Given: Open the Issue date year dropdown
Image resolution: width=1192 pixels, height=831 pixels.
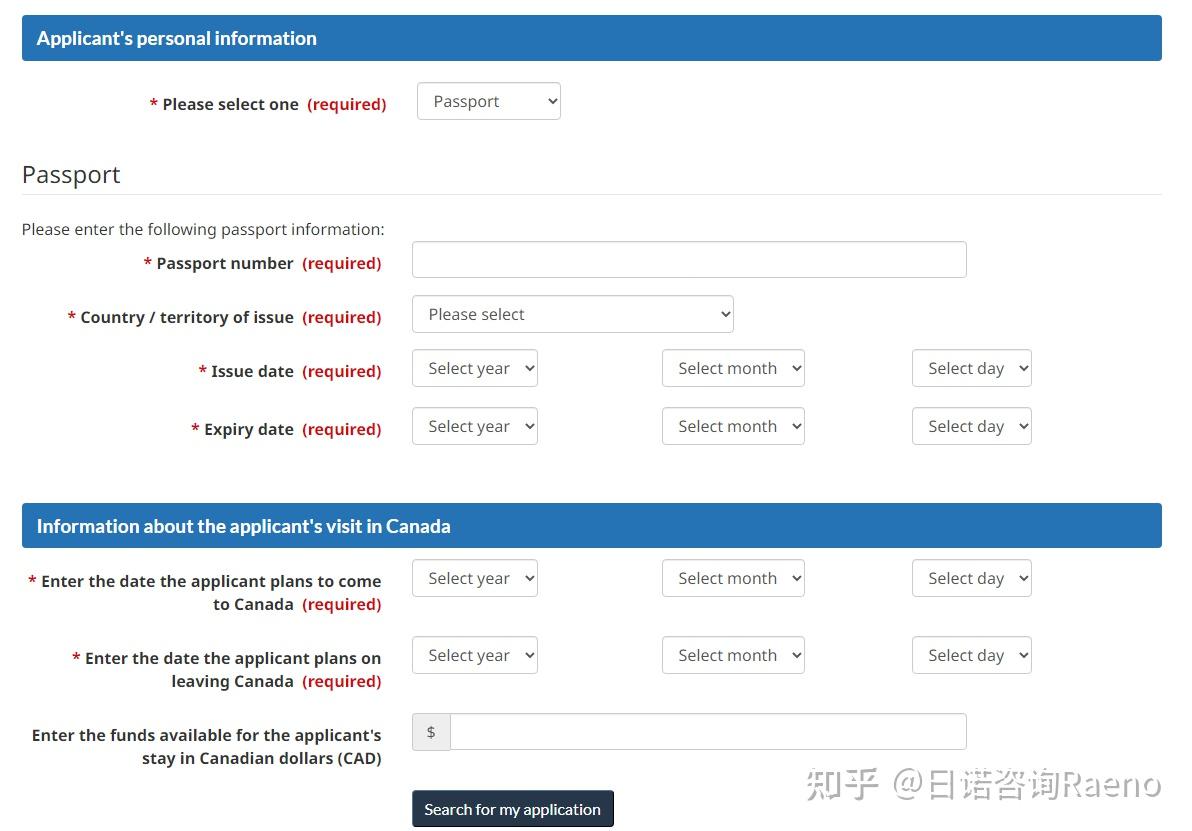Looking at the screenshot, I should point(474,368).
